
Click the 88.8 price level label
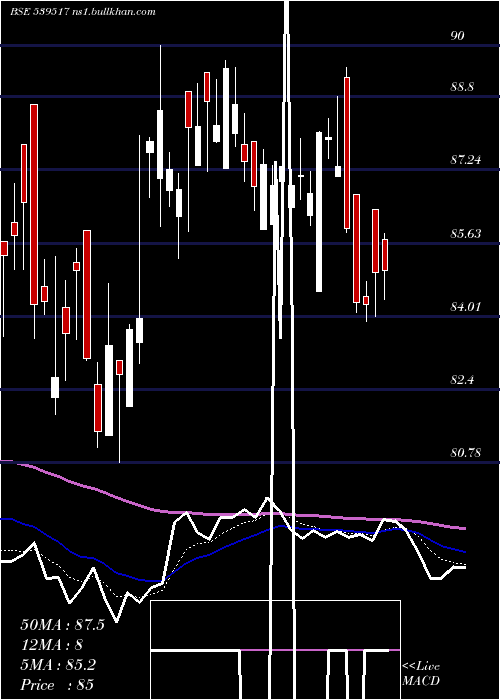click(x=462, y=87)
